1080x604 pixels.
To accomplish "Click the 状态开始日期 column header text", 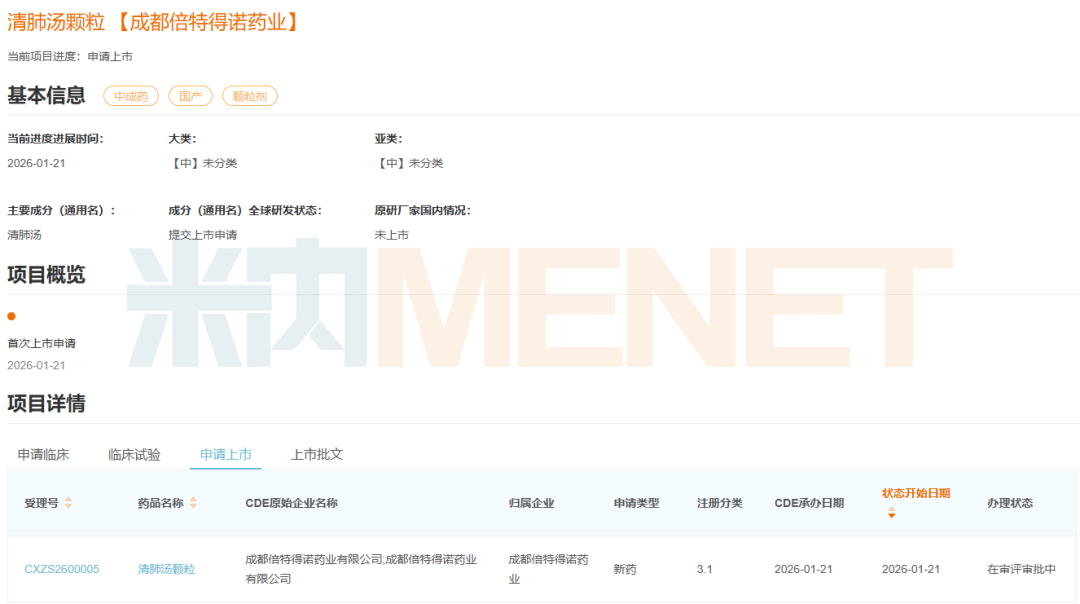I will 915,493.
